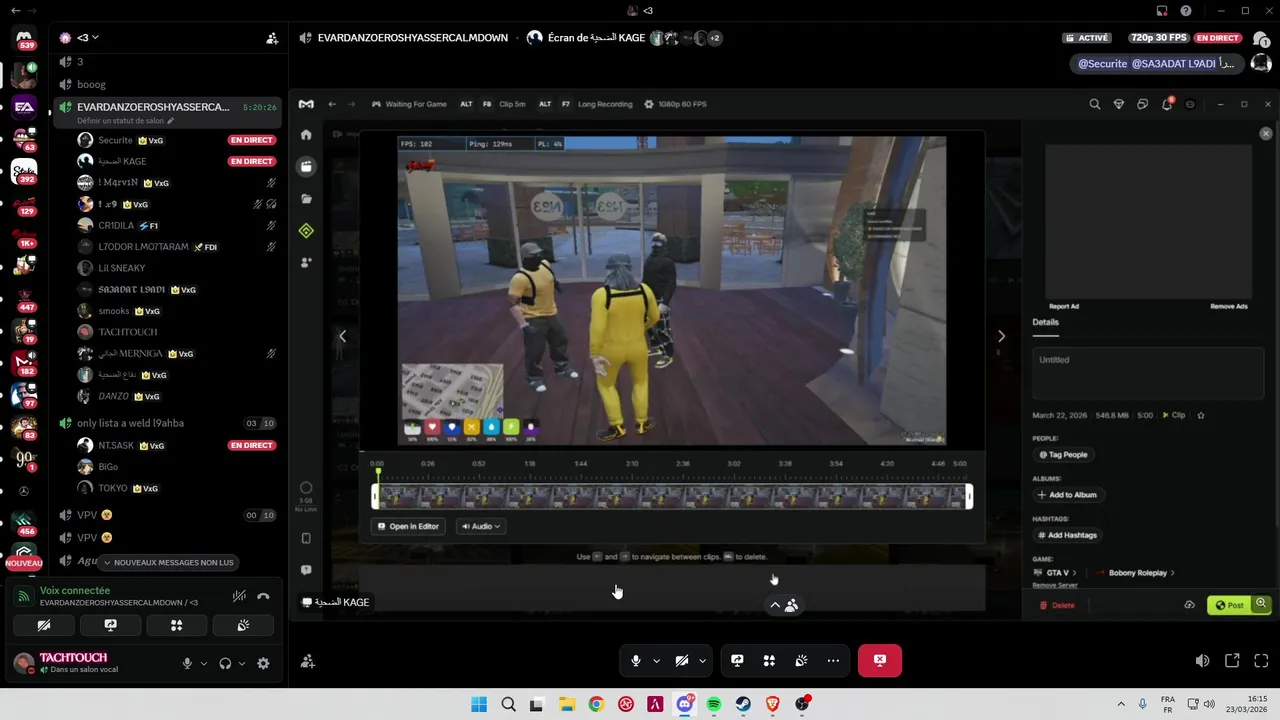The image size is (1280, 720).
Task: Toggle microphone mute in call bar
Action: 635,660
